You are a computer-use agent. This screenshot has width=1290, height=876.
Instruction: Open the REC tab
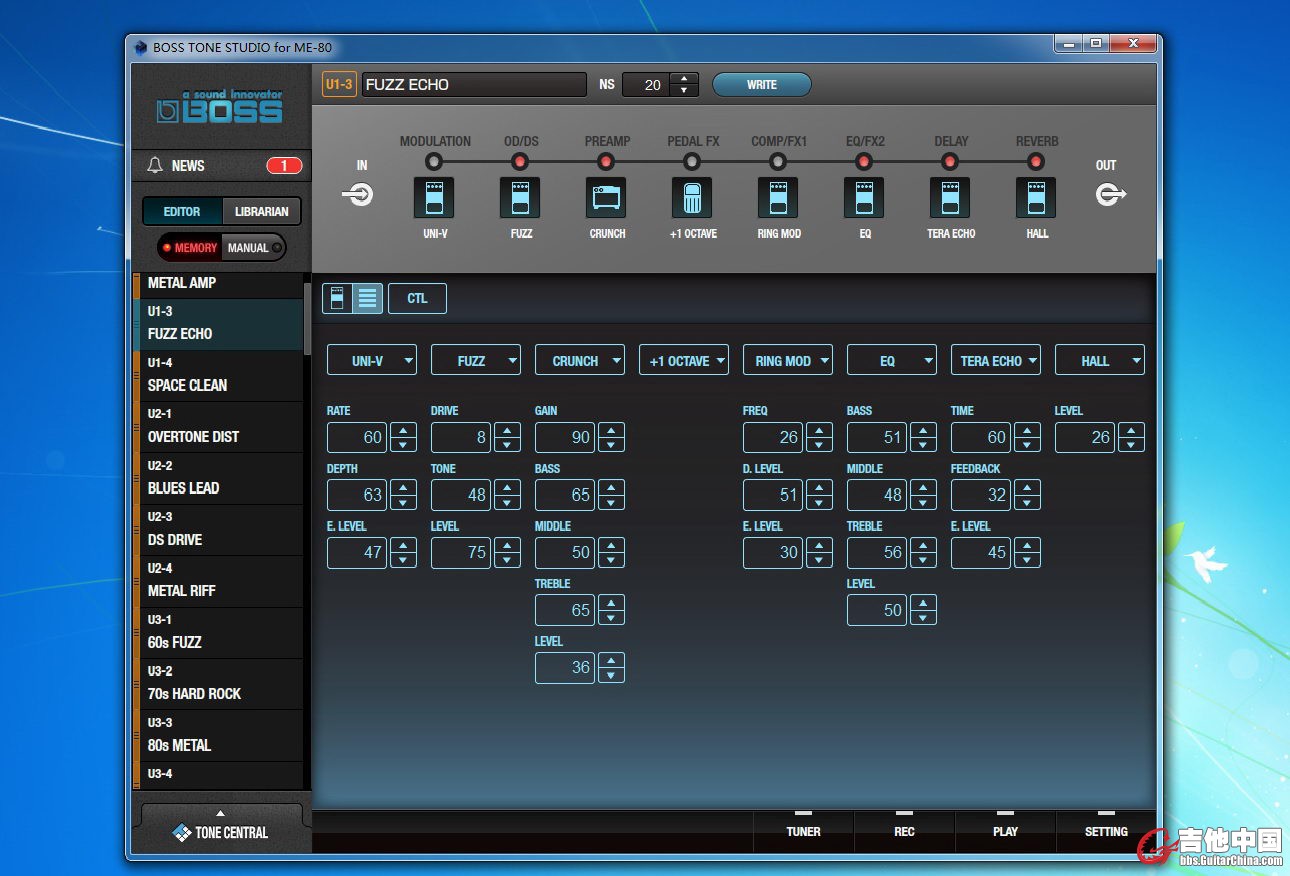coord(904,831)
